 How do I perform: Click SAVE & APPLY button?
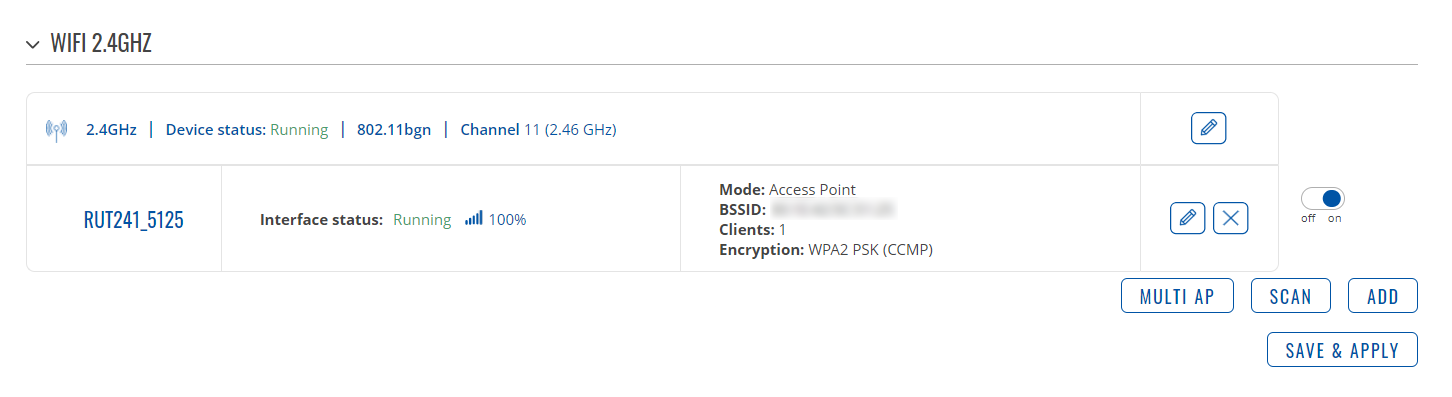point(1342,350)
